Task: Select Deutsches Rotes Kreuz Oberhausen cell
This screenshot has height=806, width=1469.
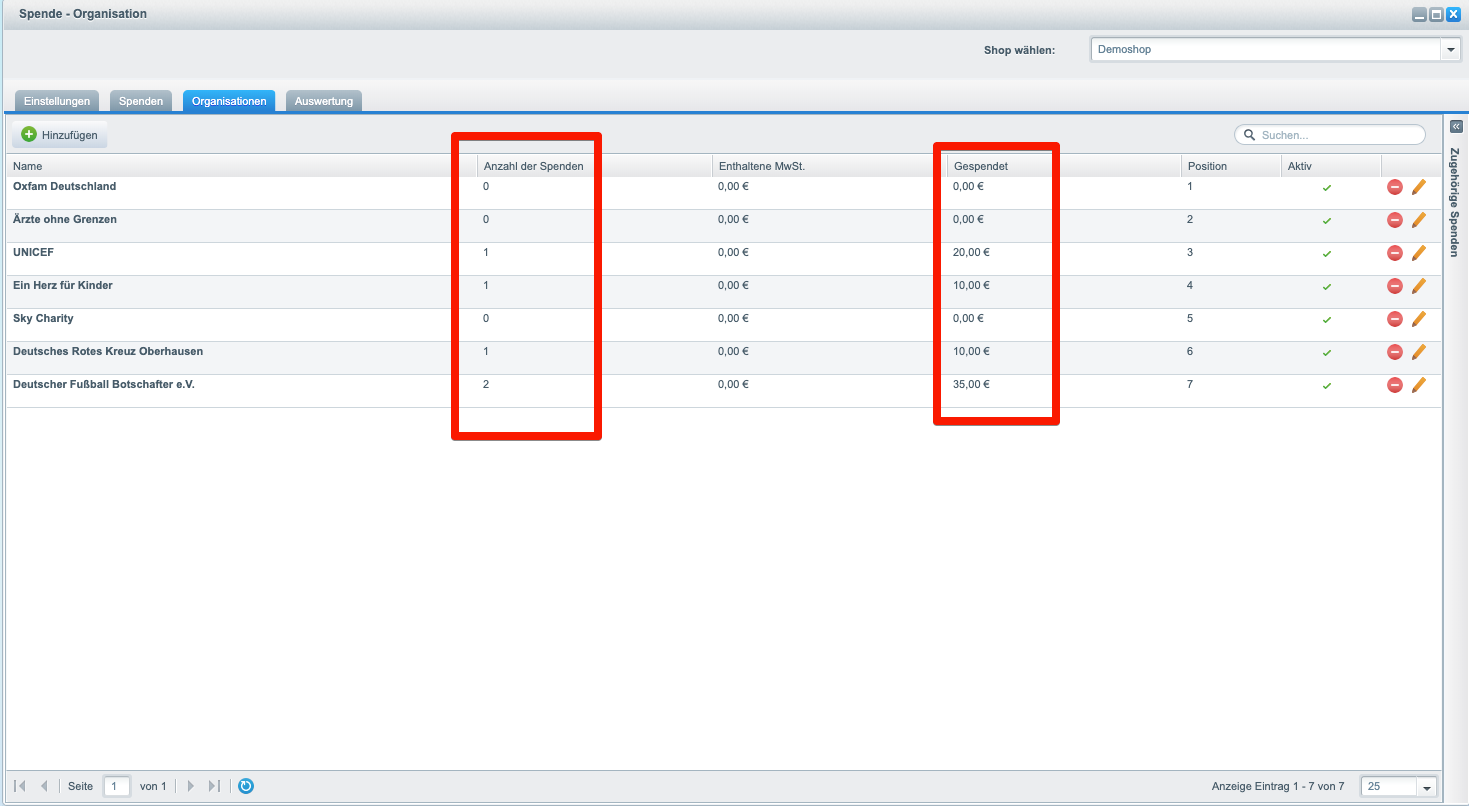Action: 108,352
